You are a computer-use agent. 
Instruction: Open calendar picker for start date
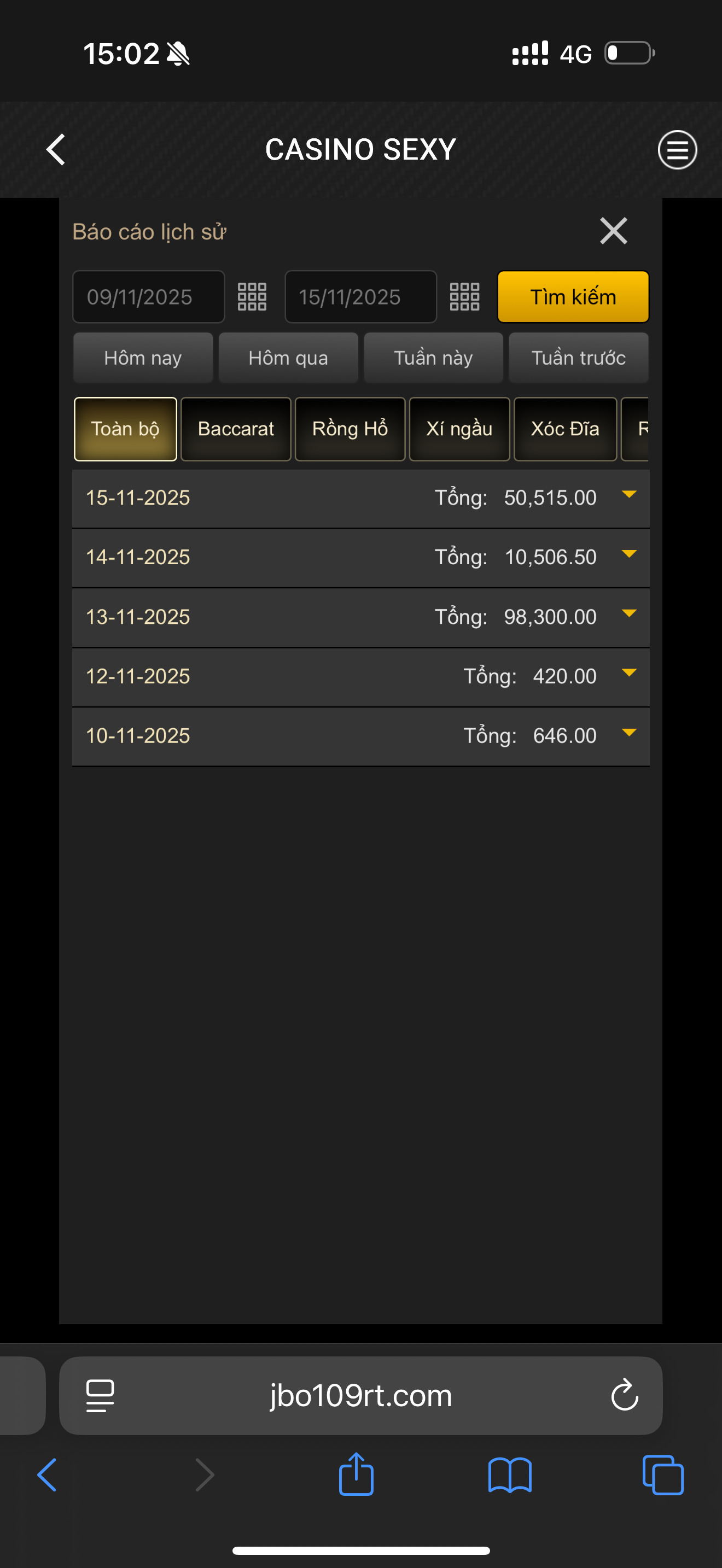pyautogui.click(x=252, y=297)
